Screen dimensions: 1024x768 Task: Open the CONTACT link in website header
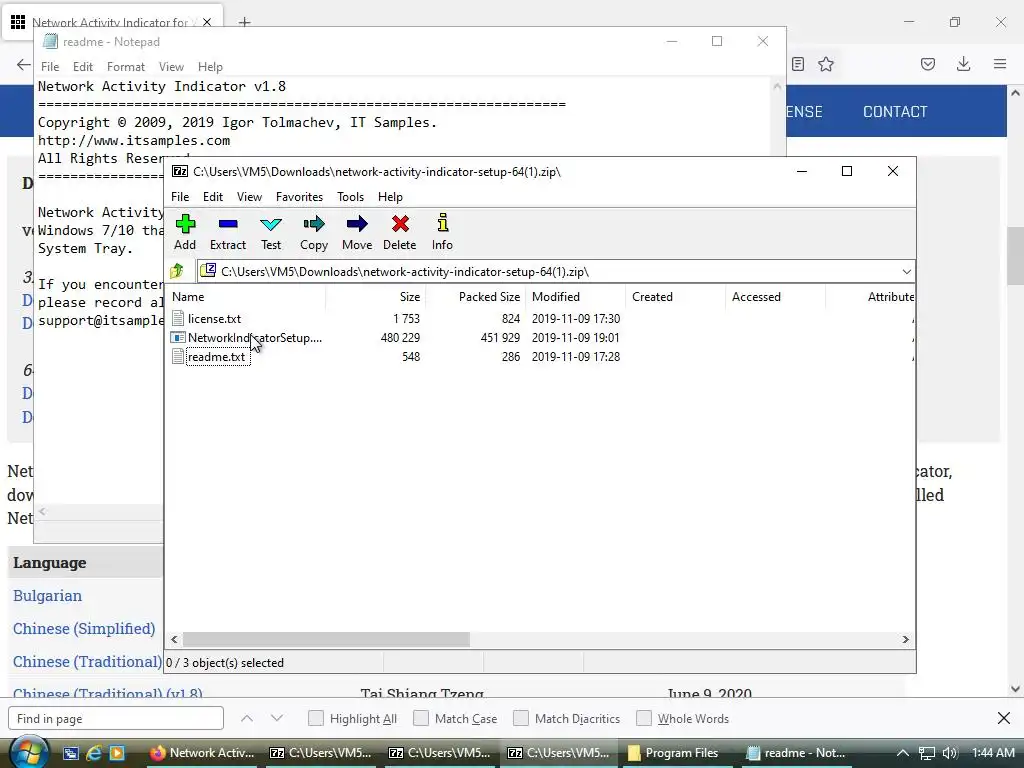(x=895, y=112)
